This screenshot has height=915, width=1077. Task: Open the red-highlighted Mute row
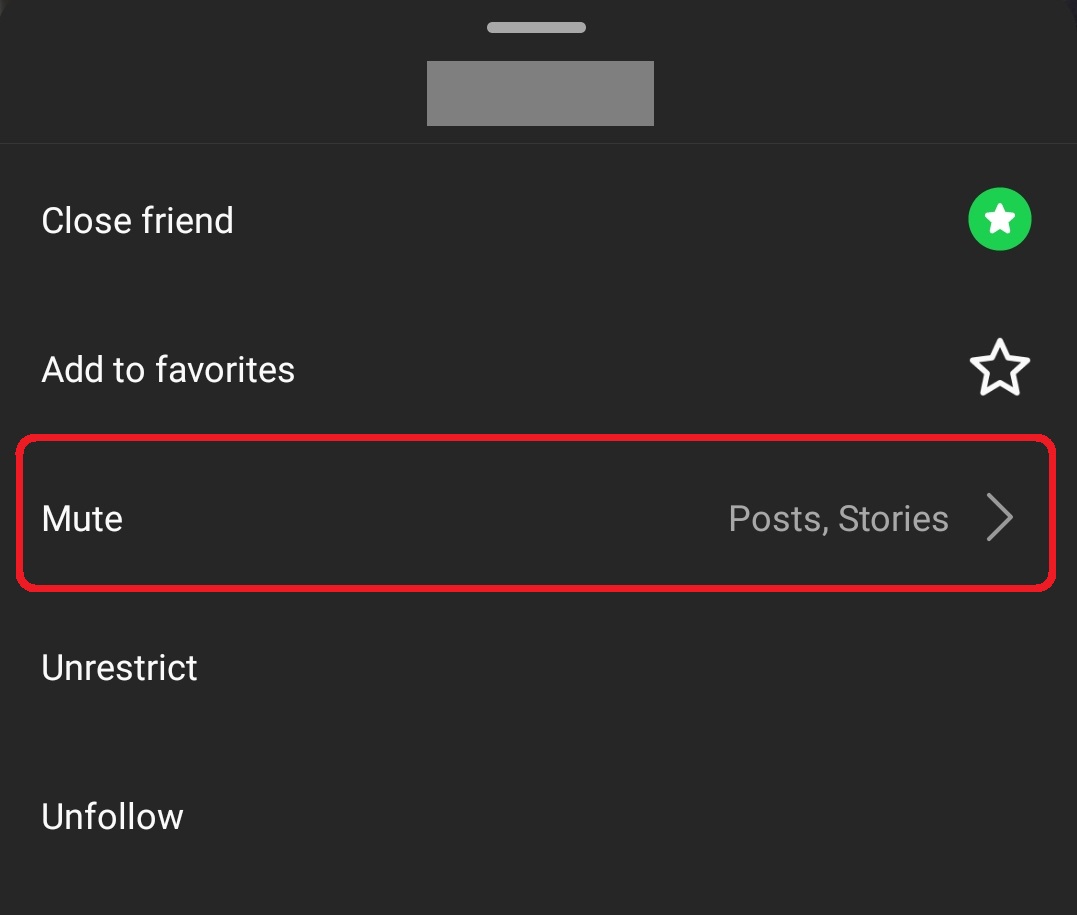(536, 512)
